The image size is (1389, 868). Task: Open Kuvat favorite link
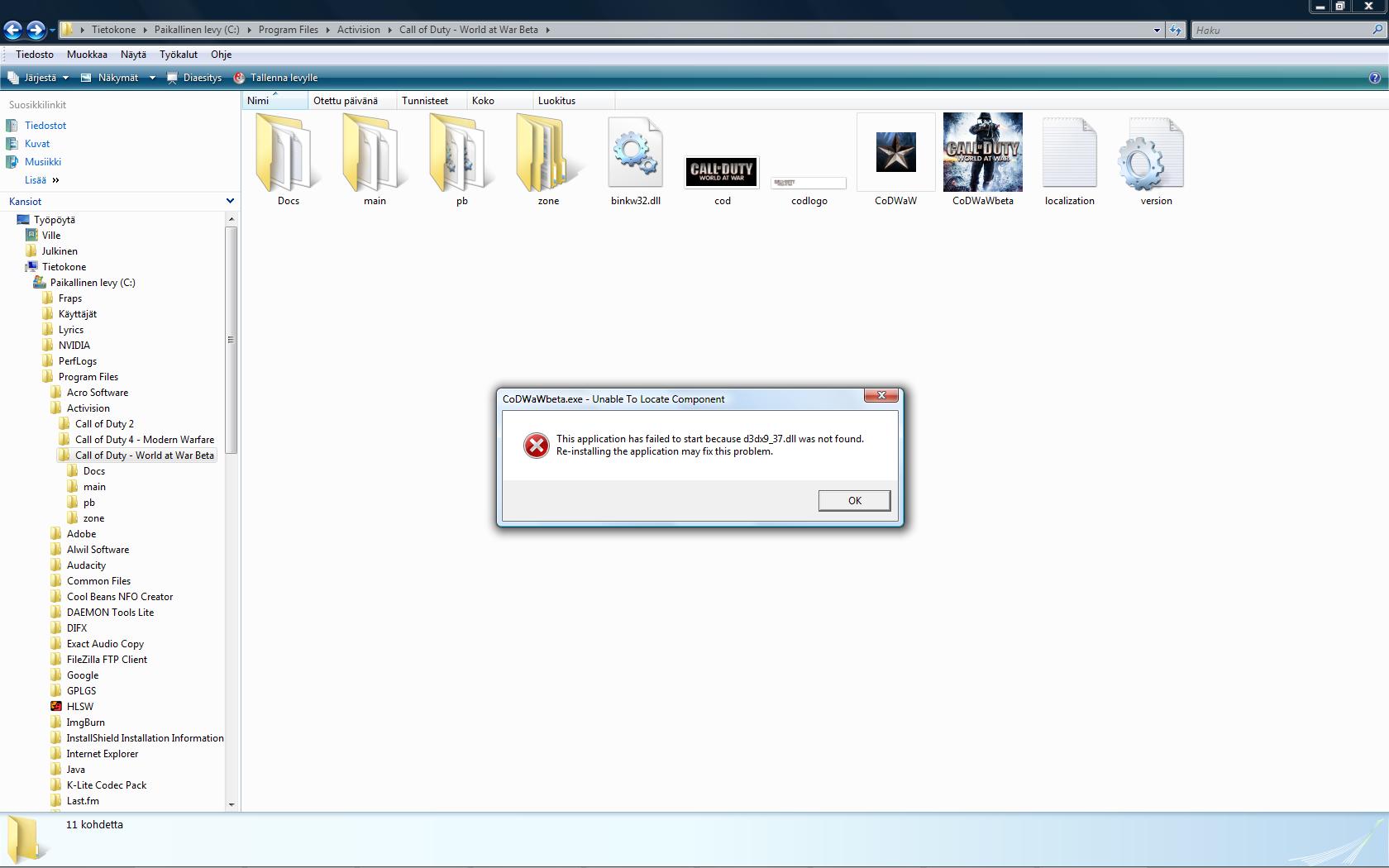(37, 144)
